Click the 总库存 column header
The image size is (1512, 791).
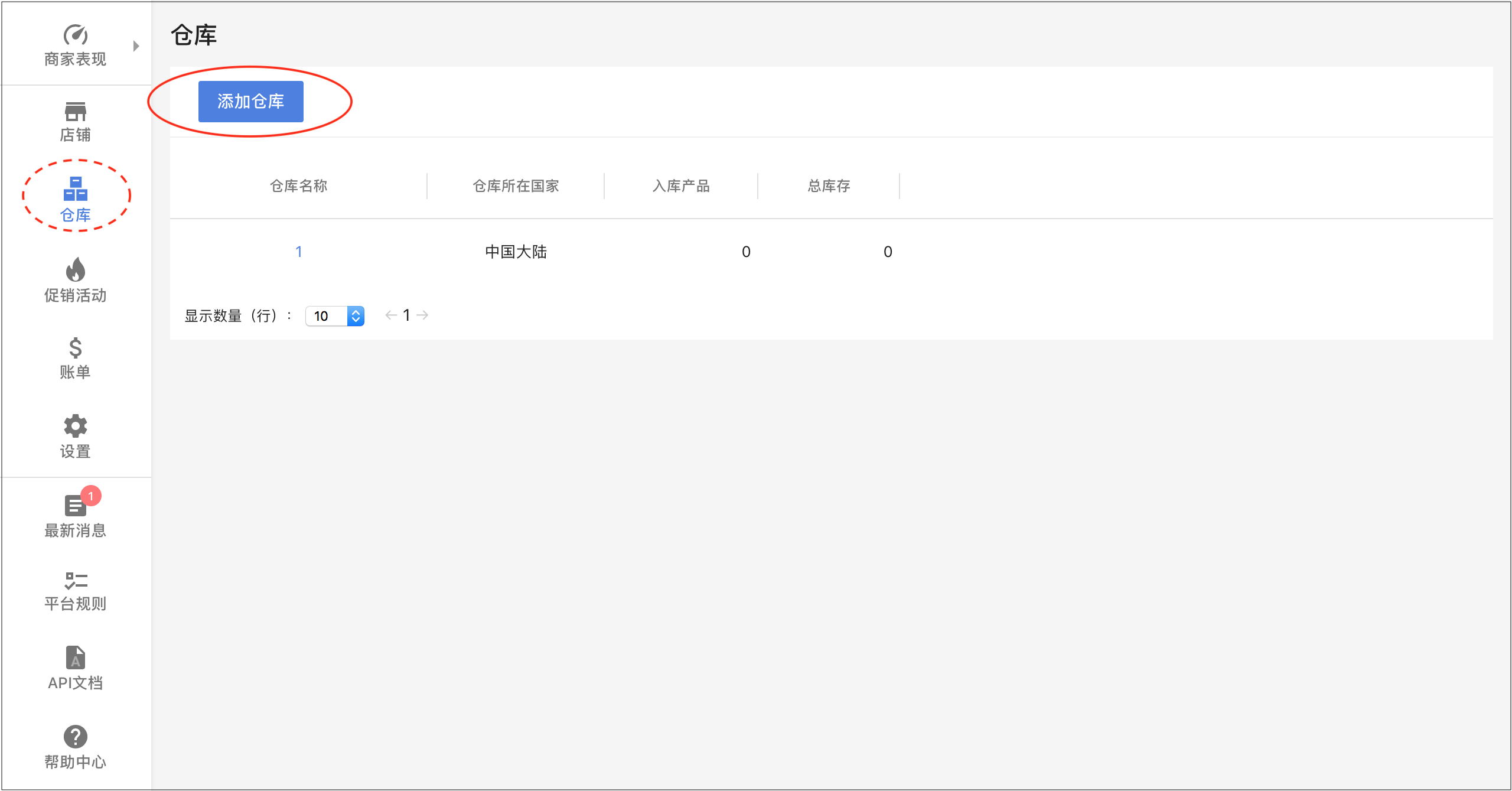[x=829, y=186]
